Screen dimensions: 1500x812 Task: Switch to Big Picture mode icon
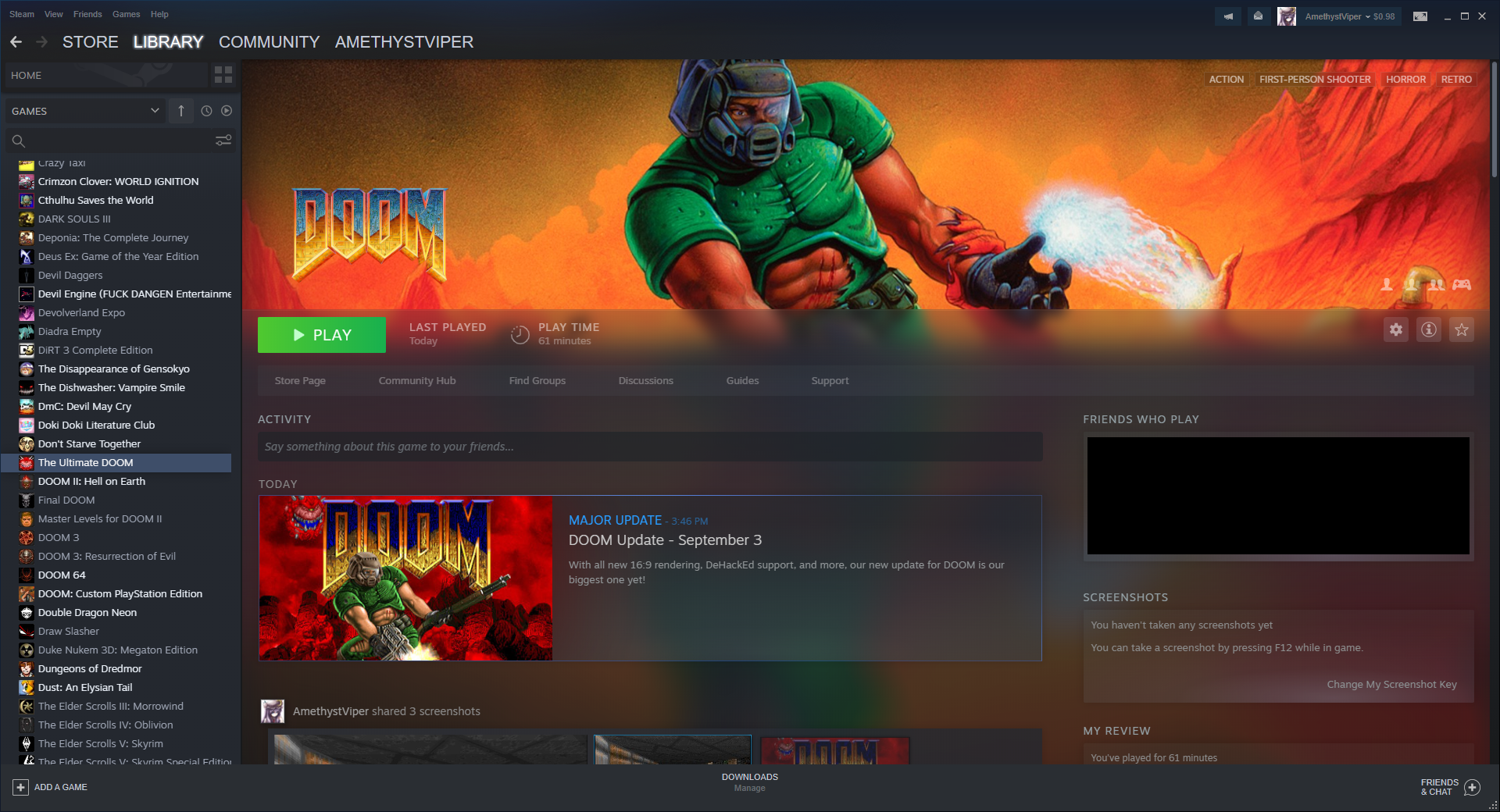(1420, 16)
